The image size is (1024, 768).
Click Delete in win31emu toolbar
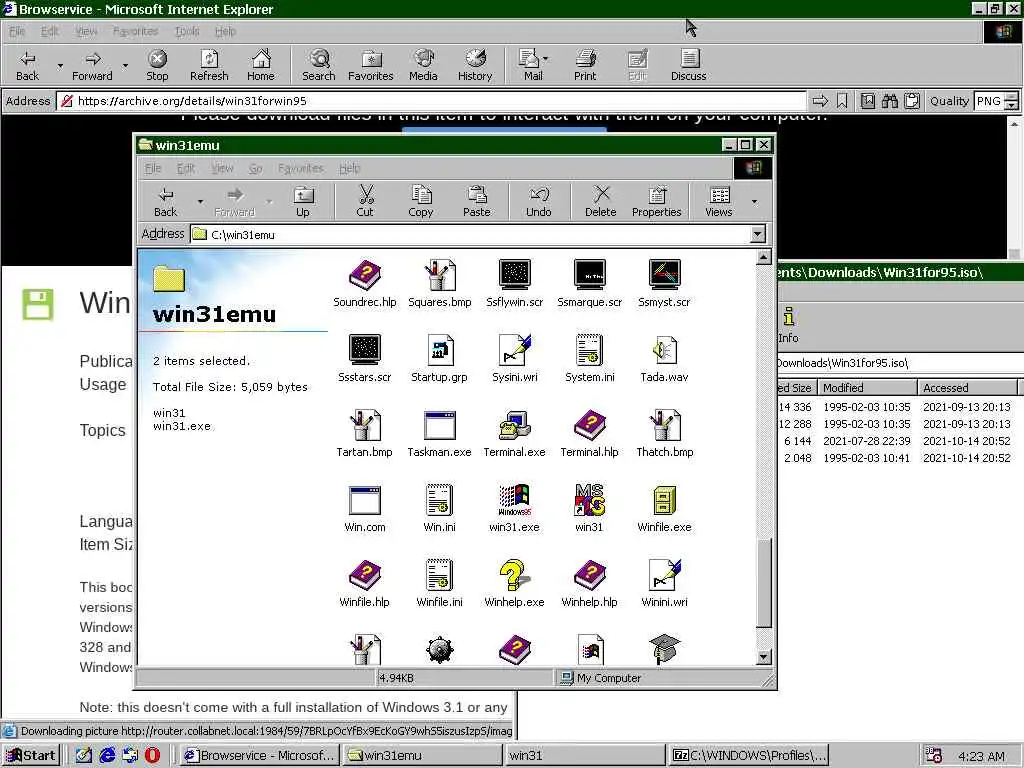point(601,201)
